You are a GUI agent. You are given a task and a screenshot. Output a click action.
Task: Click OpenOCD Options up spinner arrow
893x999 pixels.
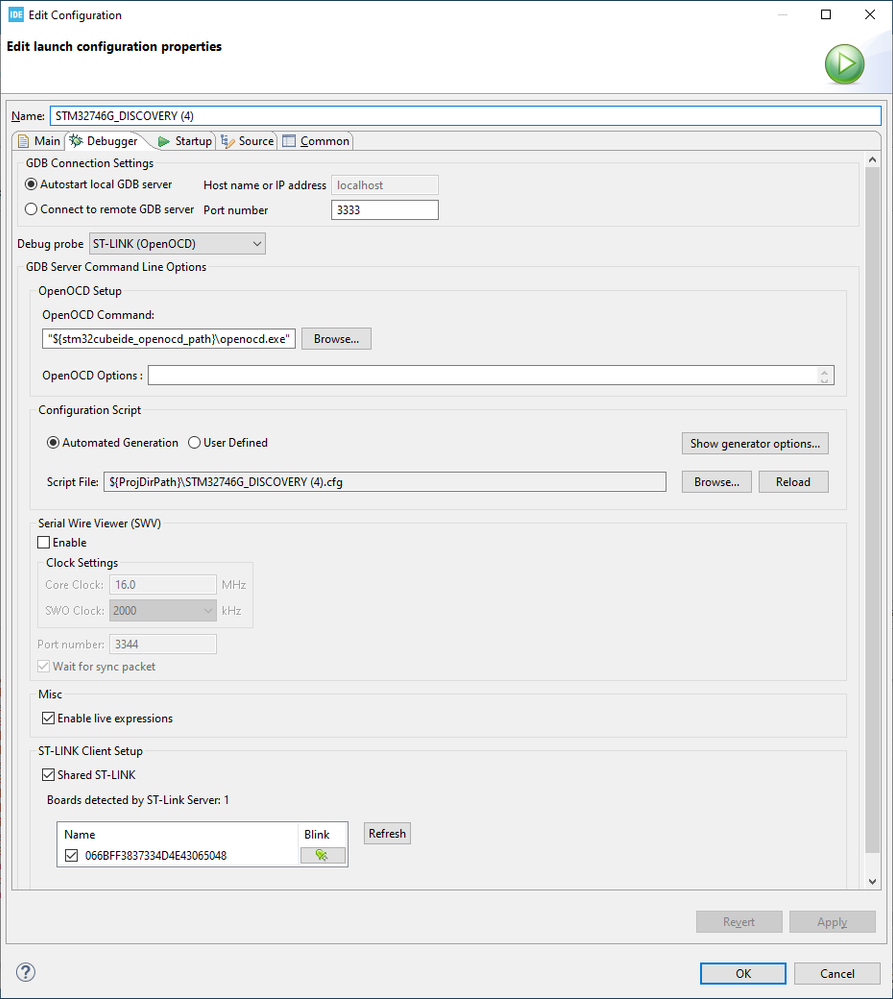tap(824, 371)
